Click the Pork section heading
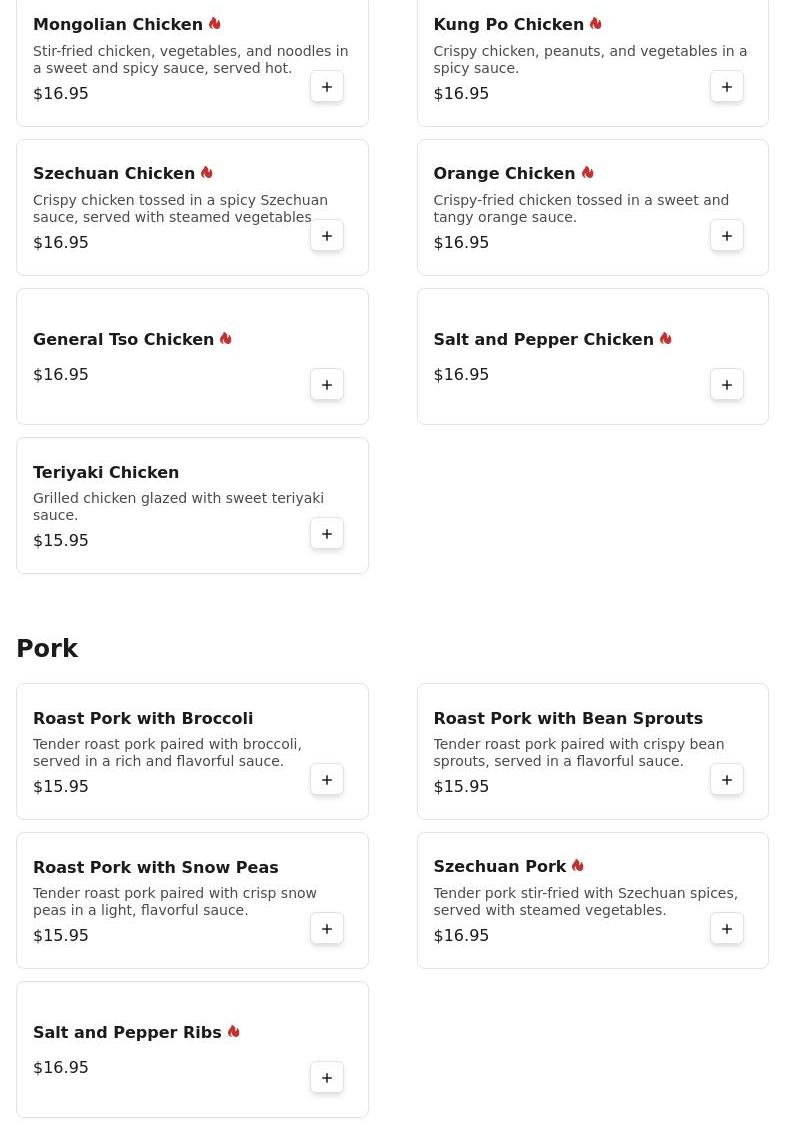This screenshot has width=785, height=1140. [47, 649]
